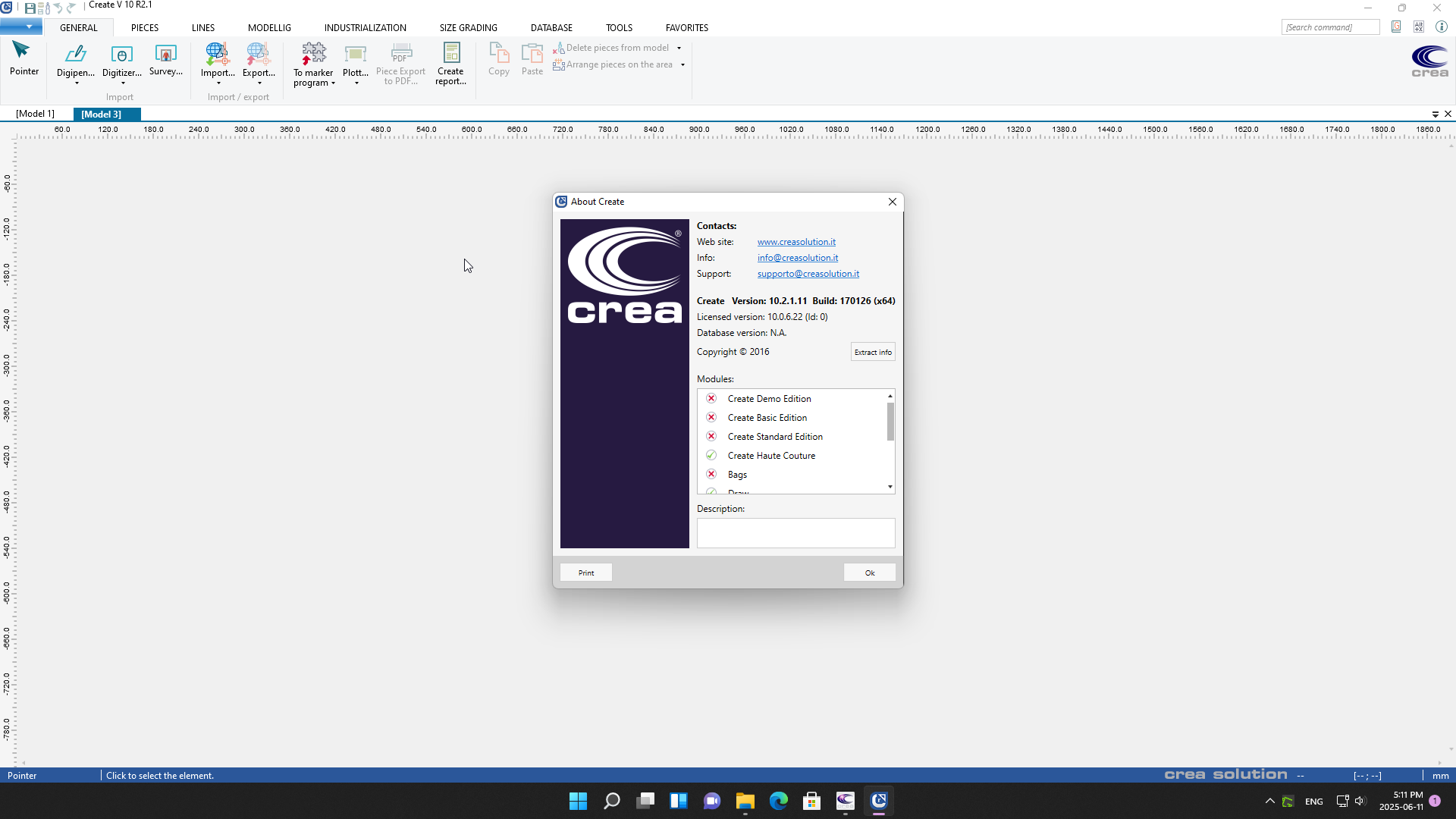This screenshot has width=1456, height=819.
Task: Click the Extract info button
Action: coord(872,352)
